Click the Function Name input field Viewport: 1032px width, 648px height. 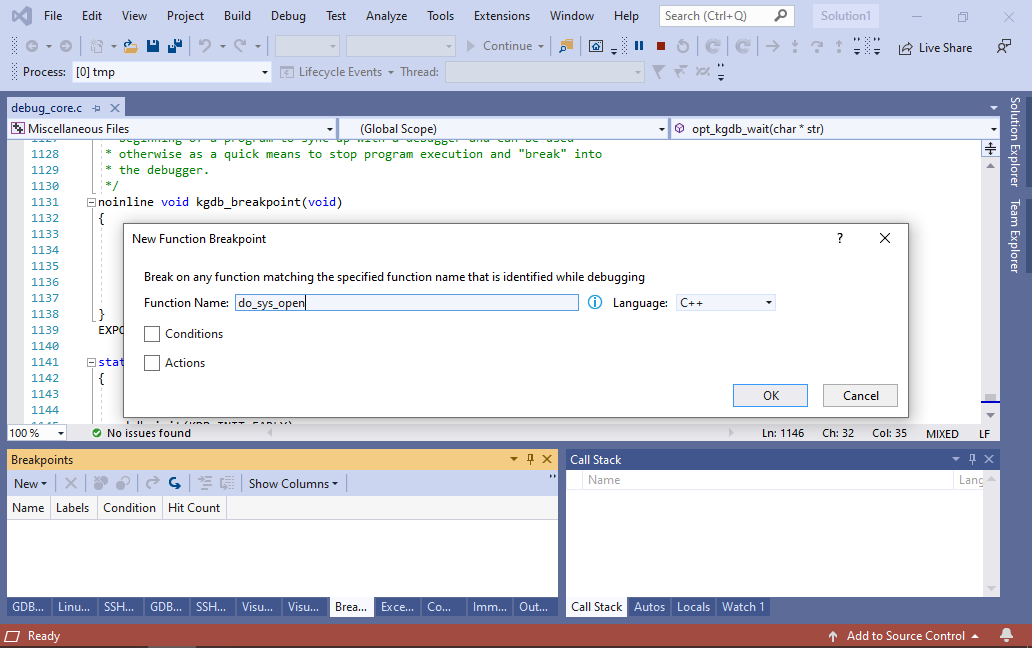tap(407, 303)
